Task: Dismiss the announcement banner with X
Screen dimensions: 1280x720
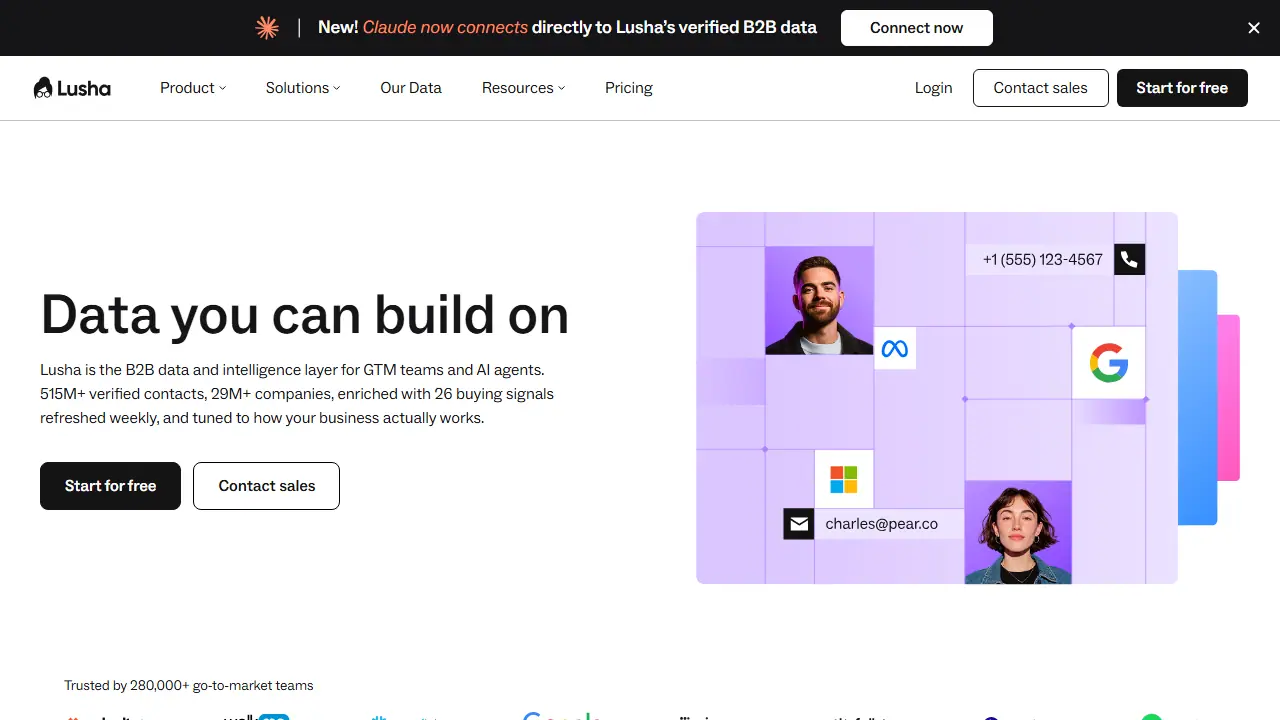Action: 1254,28
